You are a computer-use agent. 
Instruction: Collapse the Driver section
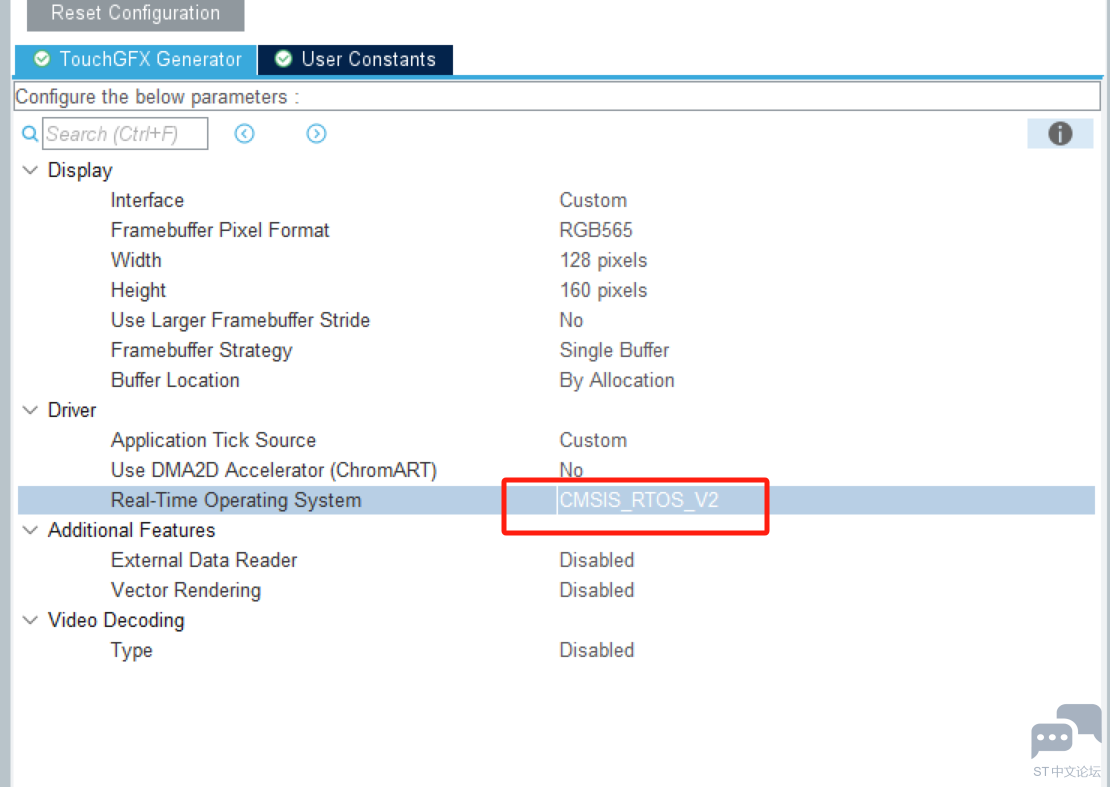click(x=30, y=410)
